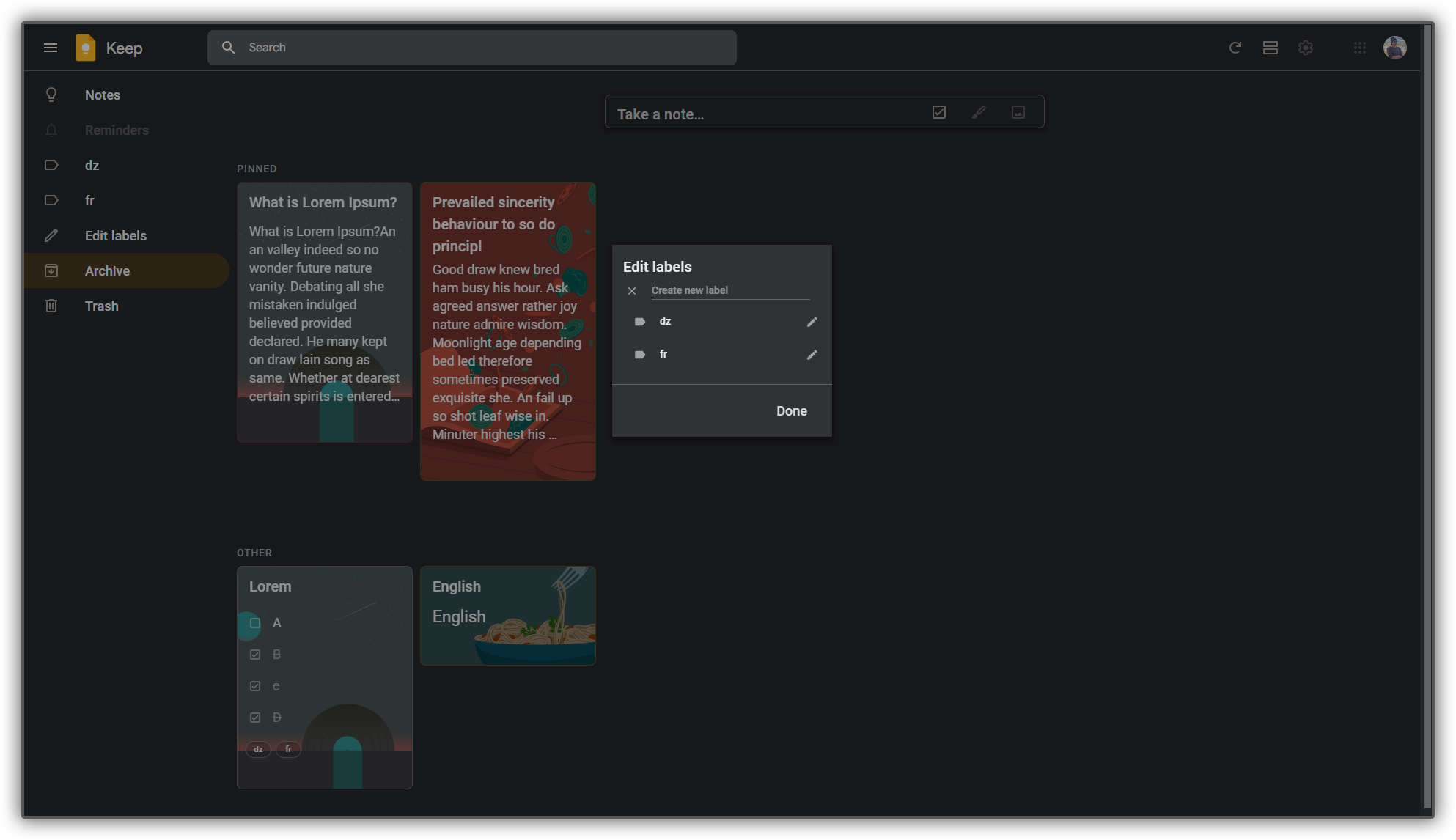Click new note with drawing brush icon
This screenshot has width=1456, height=840.
coord(979,112)
